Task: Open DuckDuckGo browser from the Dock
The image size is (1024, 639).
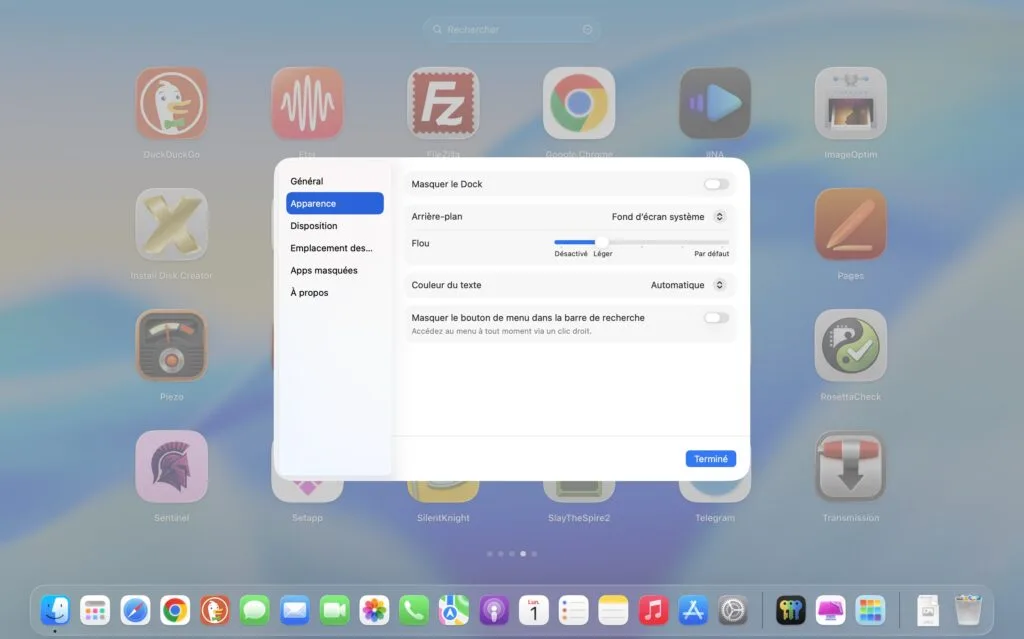Action: pos(215,610)
